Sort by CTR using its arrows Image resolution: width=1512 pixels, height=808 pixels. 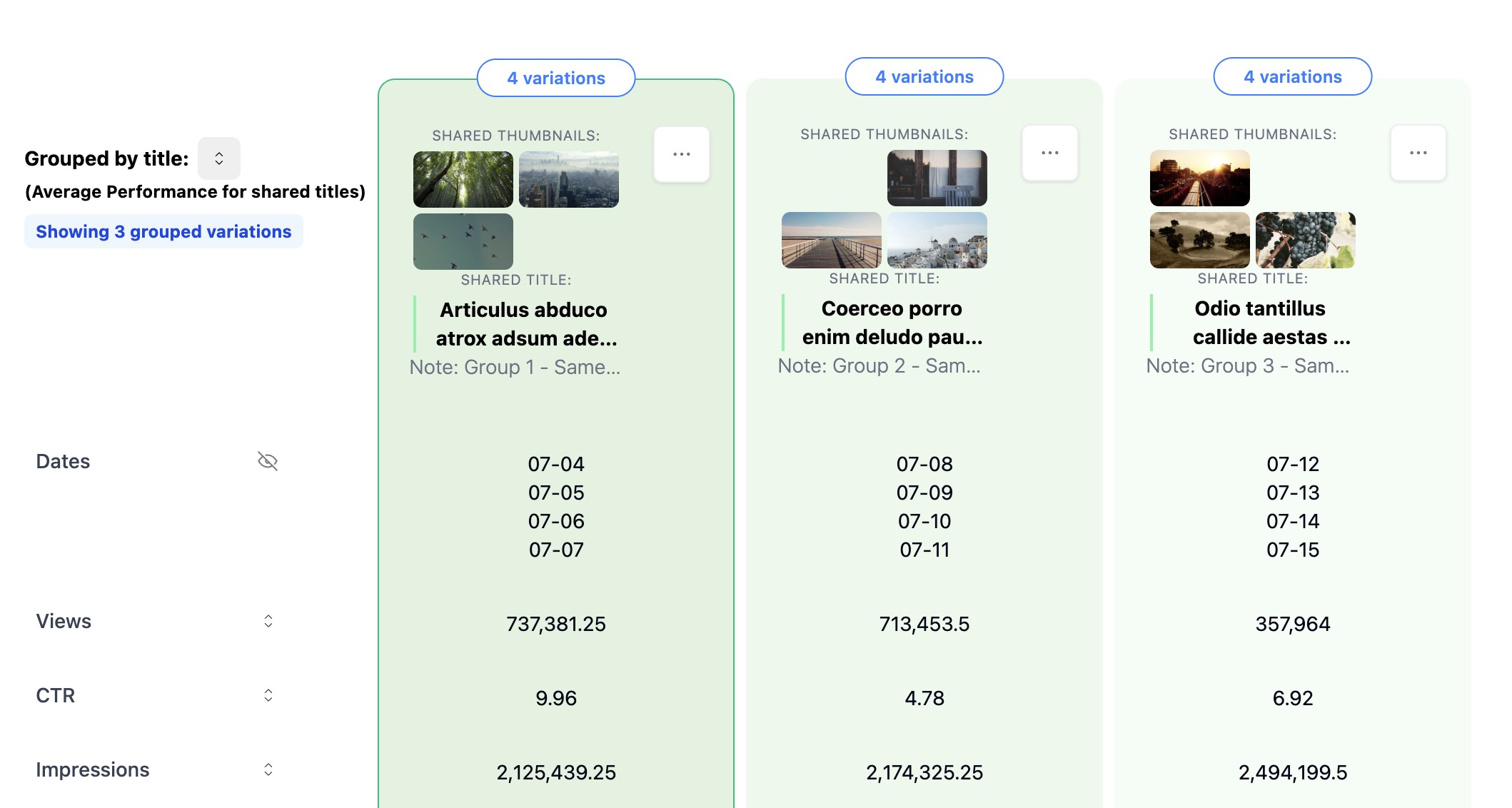coord(268,695)
